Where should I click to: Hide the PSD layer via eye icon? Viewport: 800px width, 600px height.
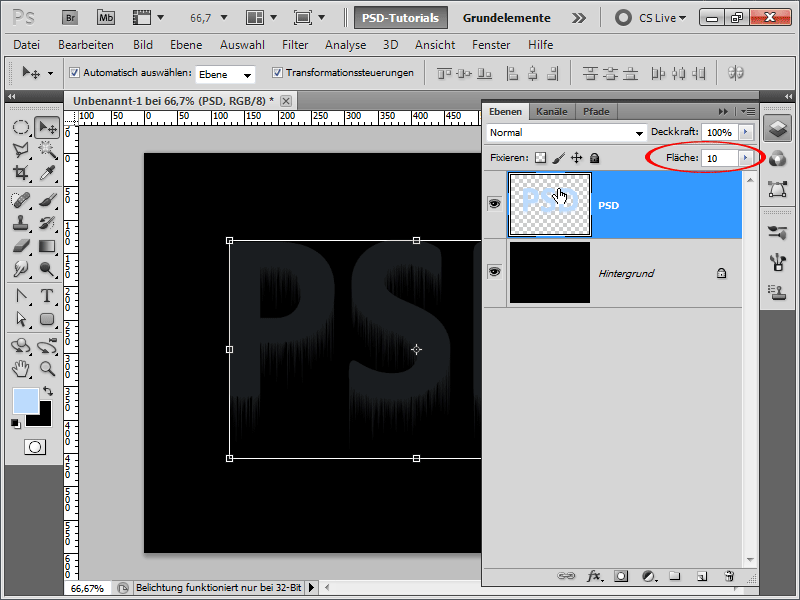tap(494, 204)
